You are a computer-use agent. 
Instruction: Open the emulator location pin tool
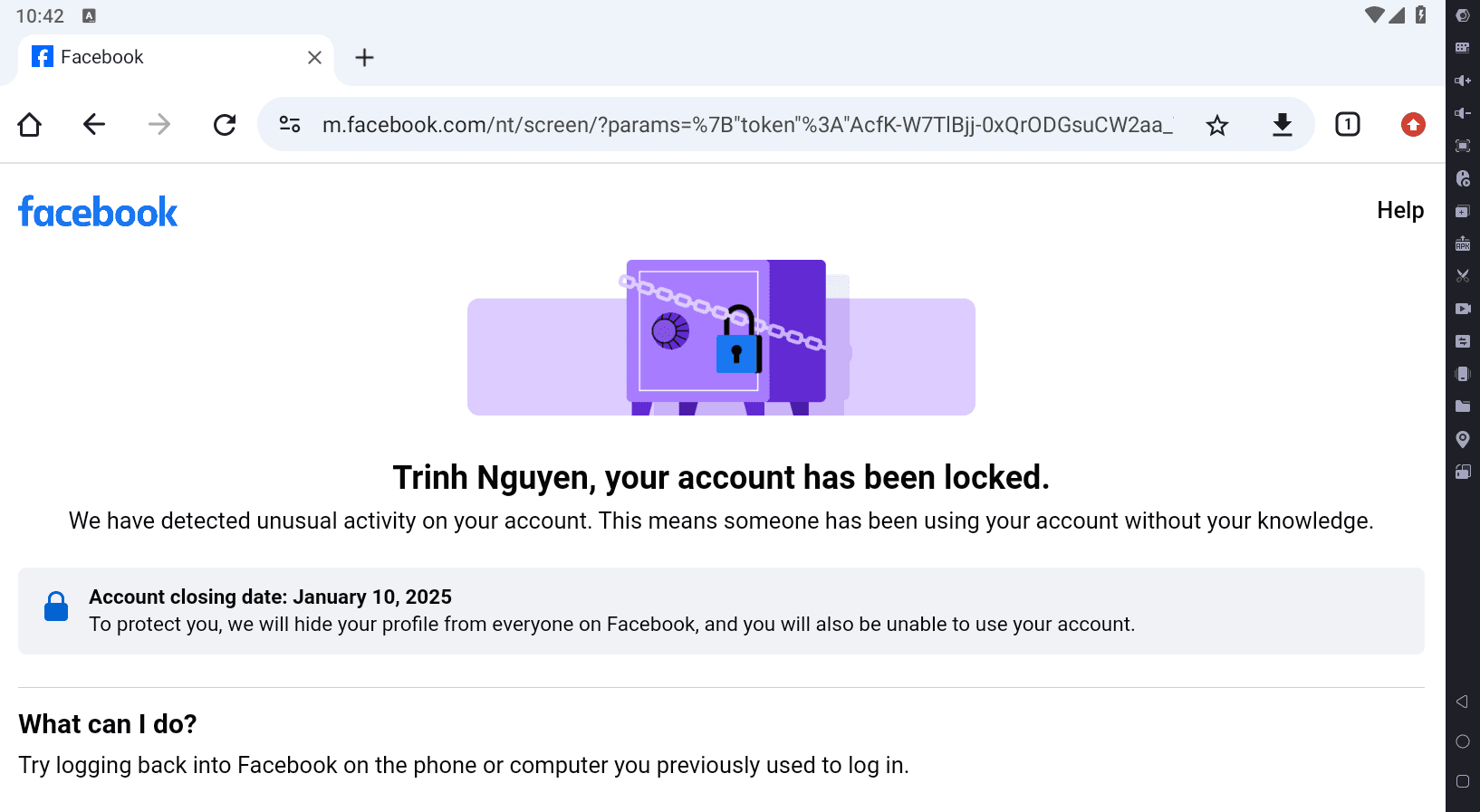(x=1463, y=439)
